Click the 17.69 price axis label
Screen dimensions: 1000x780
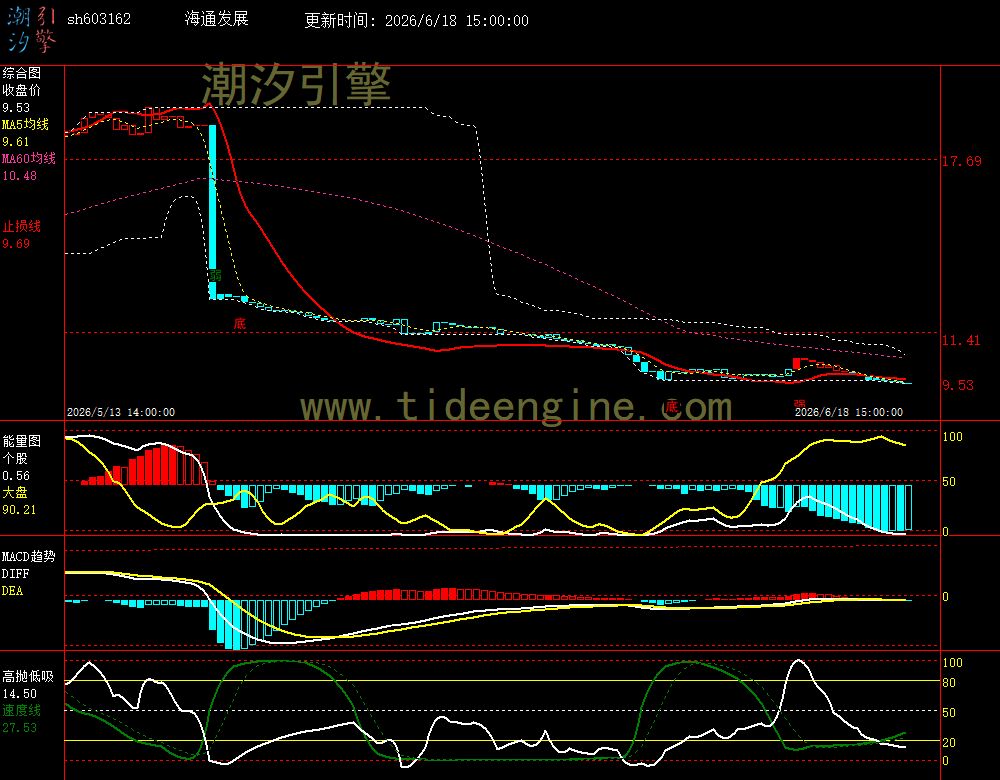[962, 161]
